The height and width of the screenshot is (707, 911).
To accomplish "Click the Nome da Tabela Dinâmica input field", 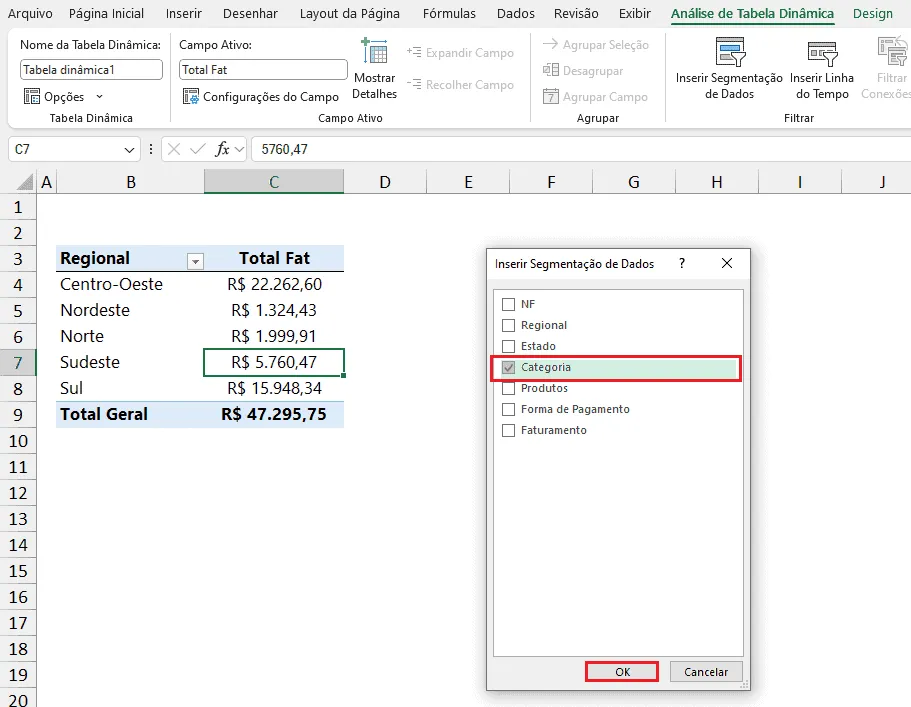I will (91, 70).
